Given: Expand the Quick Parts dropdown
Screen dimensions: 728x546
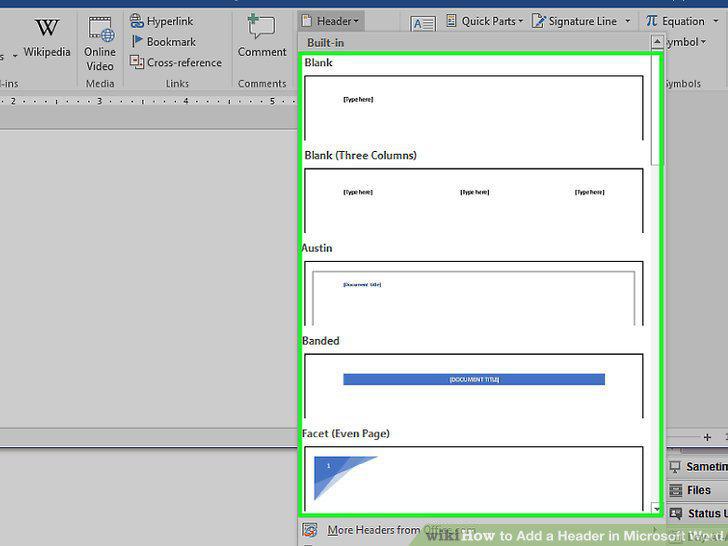Looking at the screenshot, I should [x=484, y=21].
